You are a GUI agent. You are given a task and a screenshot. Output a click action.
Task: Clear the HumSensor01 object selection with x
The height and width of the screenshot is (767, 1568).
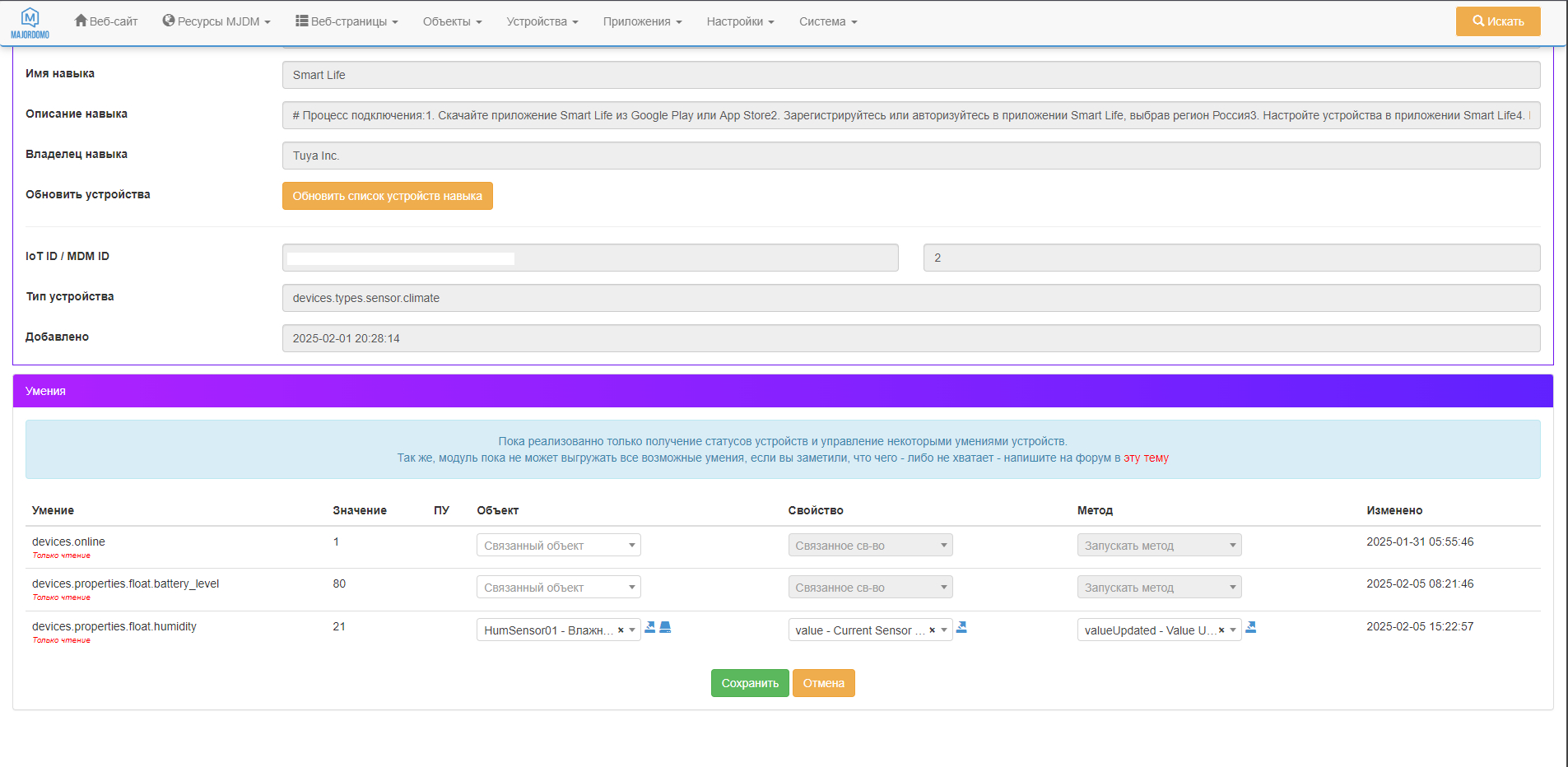(621, 630)
